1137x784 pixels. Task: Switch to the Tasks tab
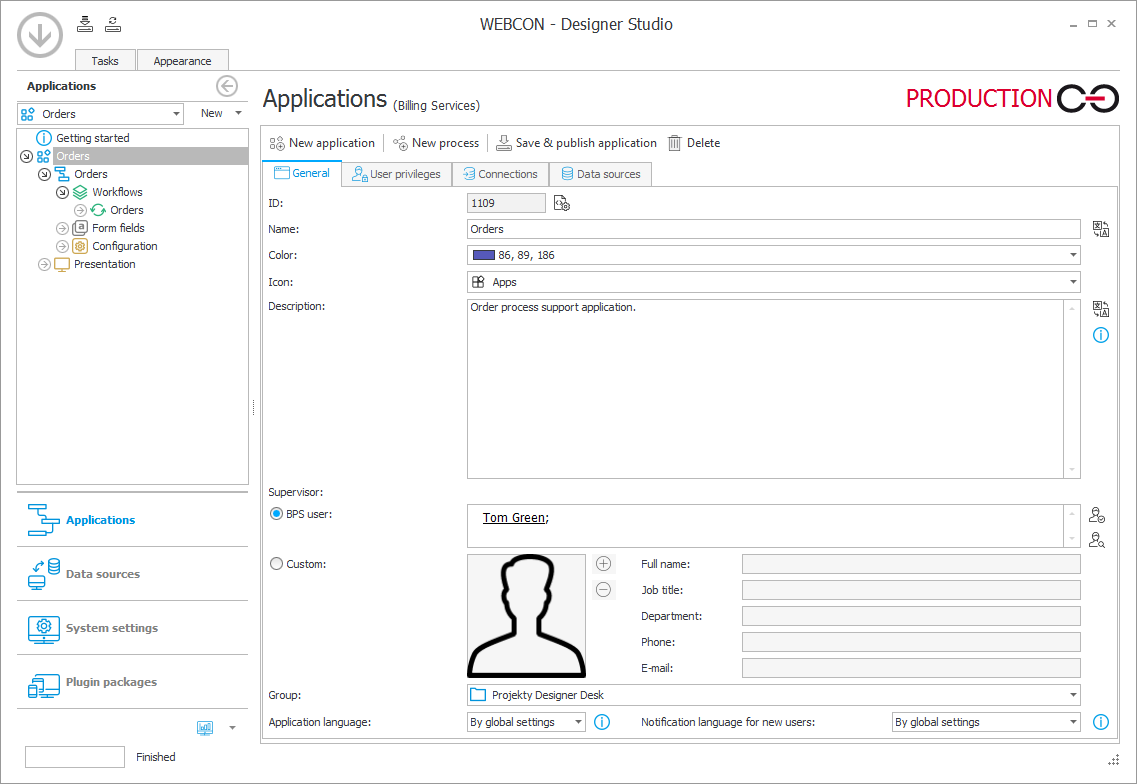tap(105, 61)
